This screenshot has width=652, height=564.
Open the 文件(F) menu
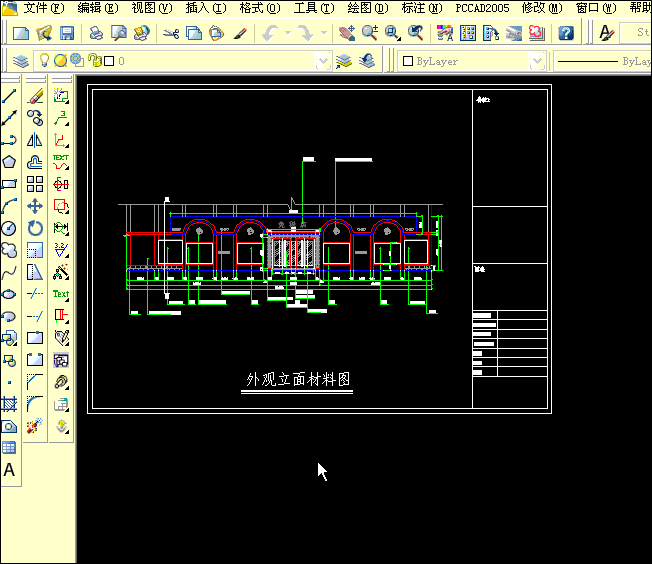(x=44, y=8)
